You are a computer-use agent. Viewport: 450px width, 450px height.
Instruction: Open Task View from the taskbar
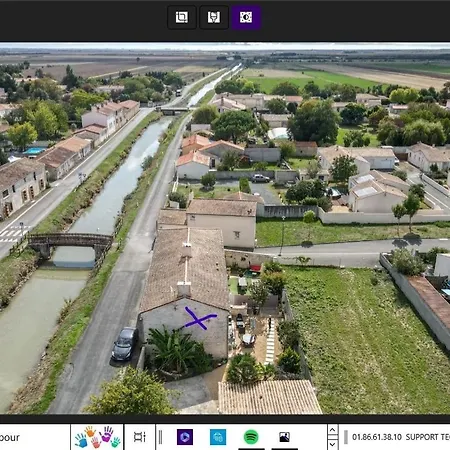click(x=139, y=437)
